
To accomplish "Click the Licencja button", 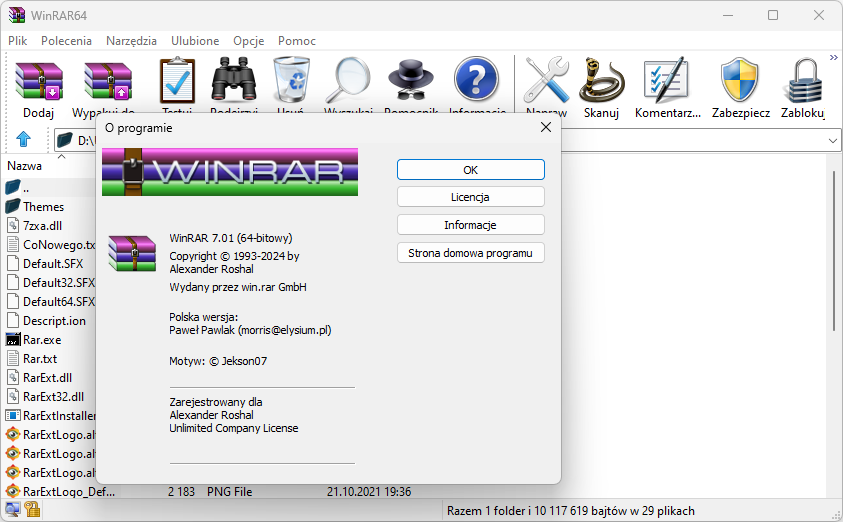I will point(470,197).
